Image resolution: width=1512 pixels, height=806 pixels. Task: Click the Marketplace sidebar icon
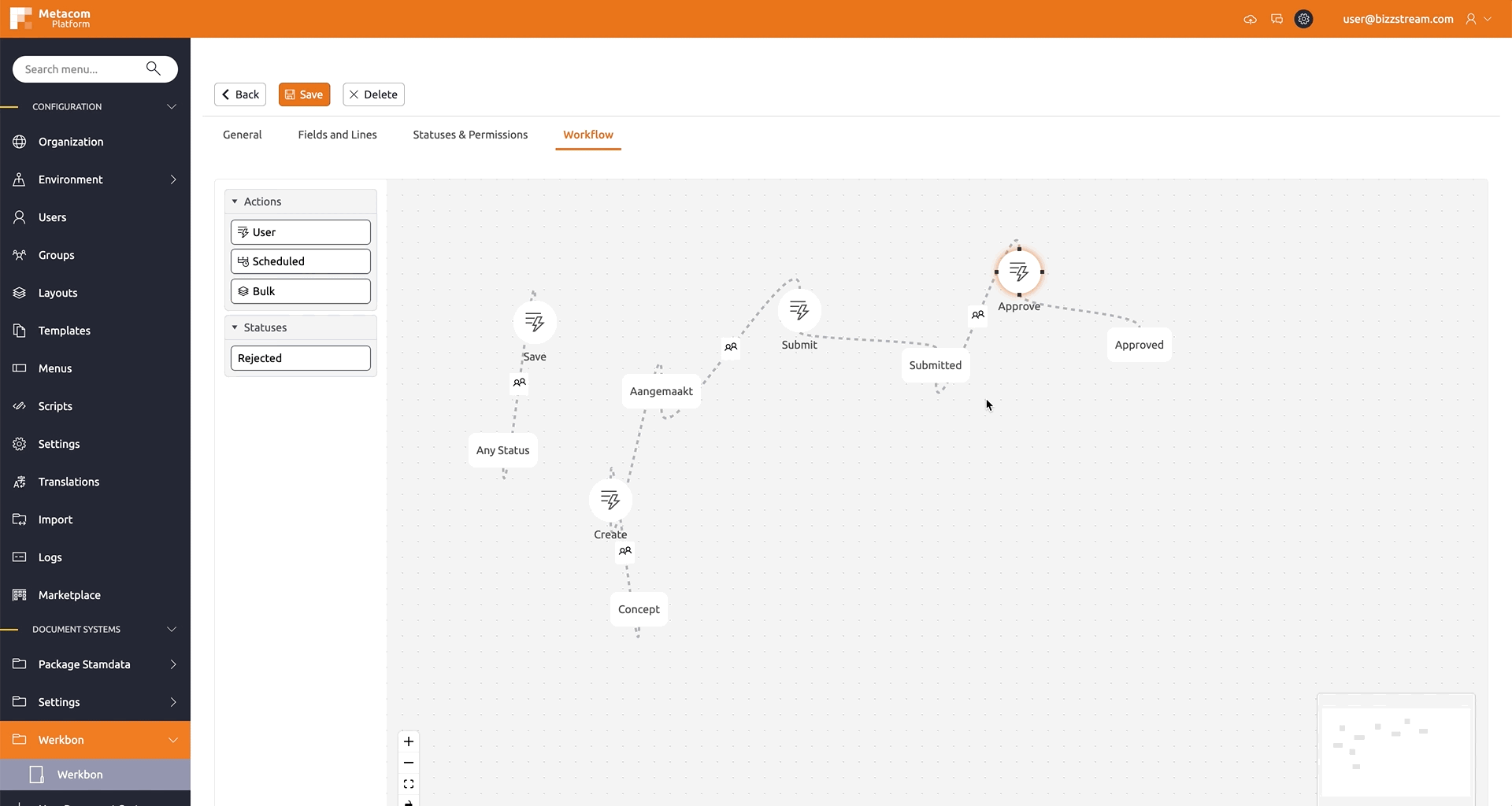[x=20, y=595]
